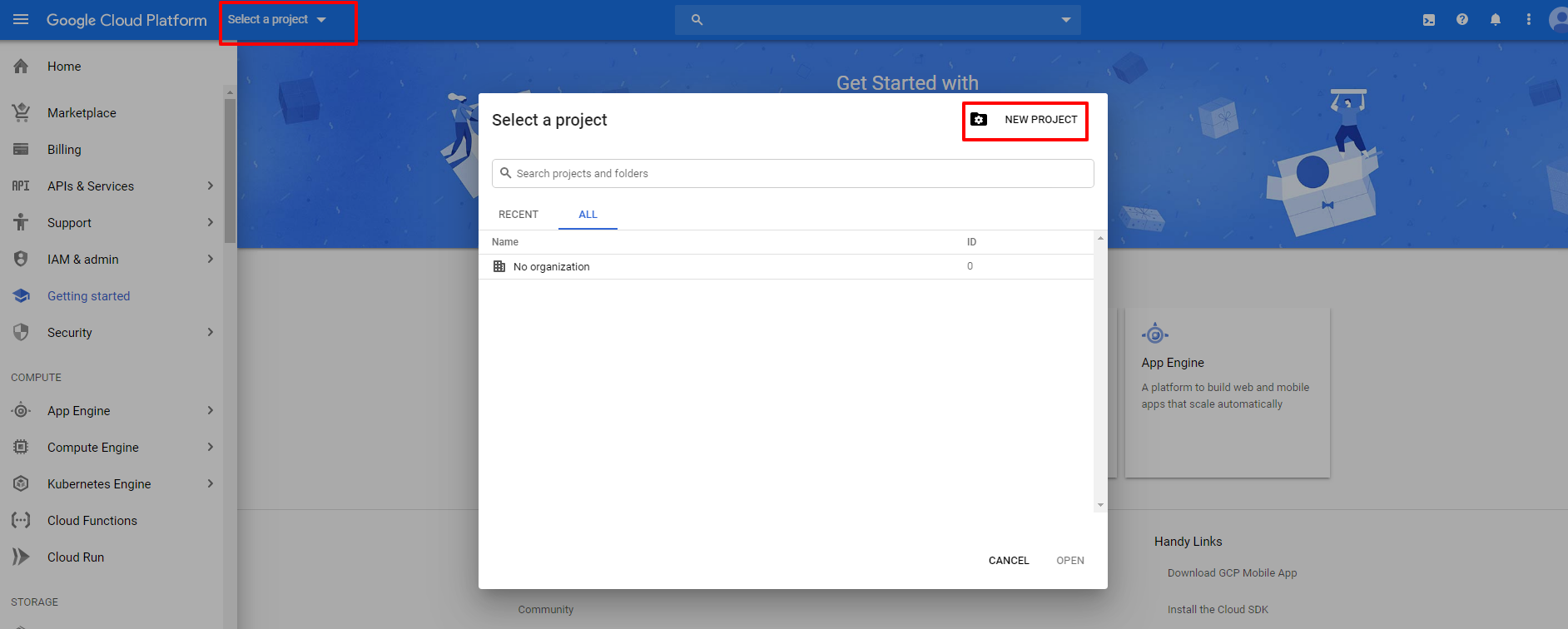Open the three-dot settings menu

tap(1529, 20)
